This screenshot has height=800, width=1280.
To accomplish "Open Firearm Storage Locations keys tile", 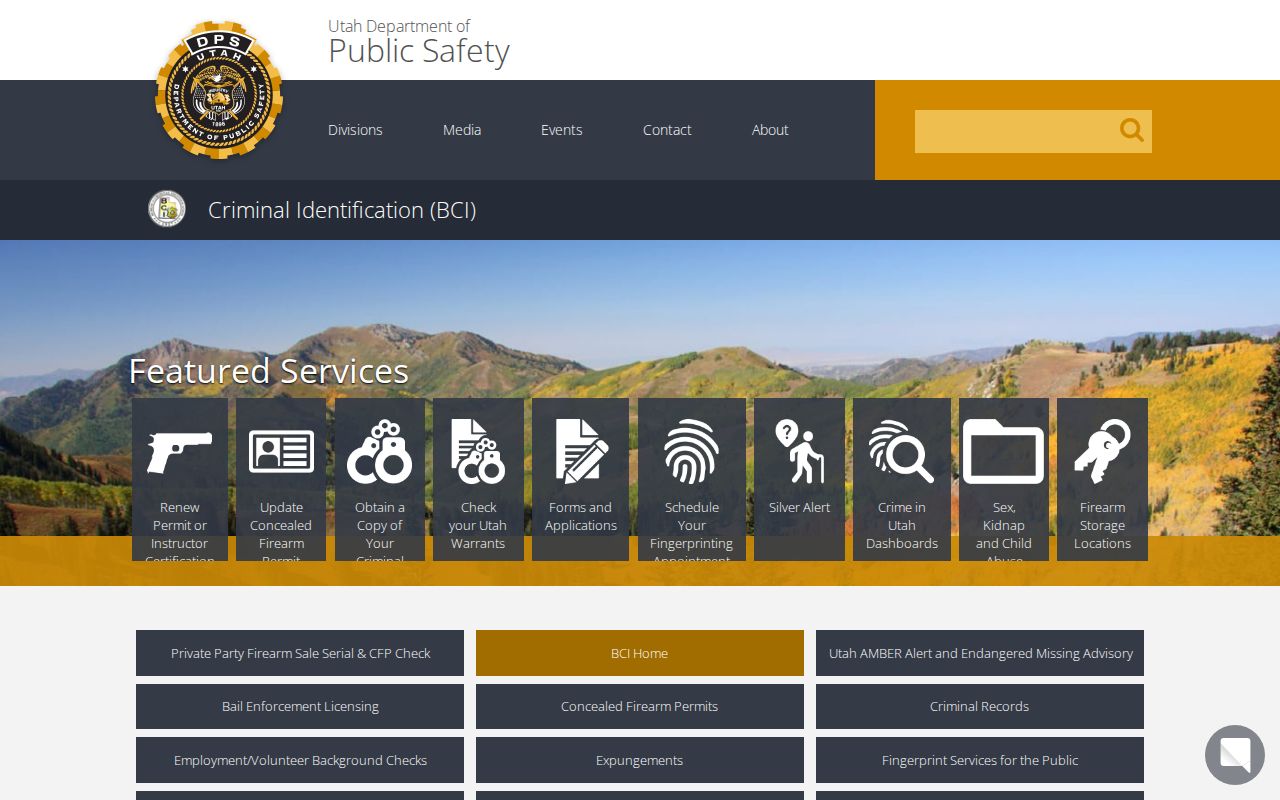I will pos(1102,479).
